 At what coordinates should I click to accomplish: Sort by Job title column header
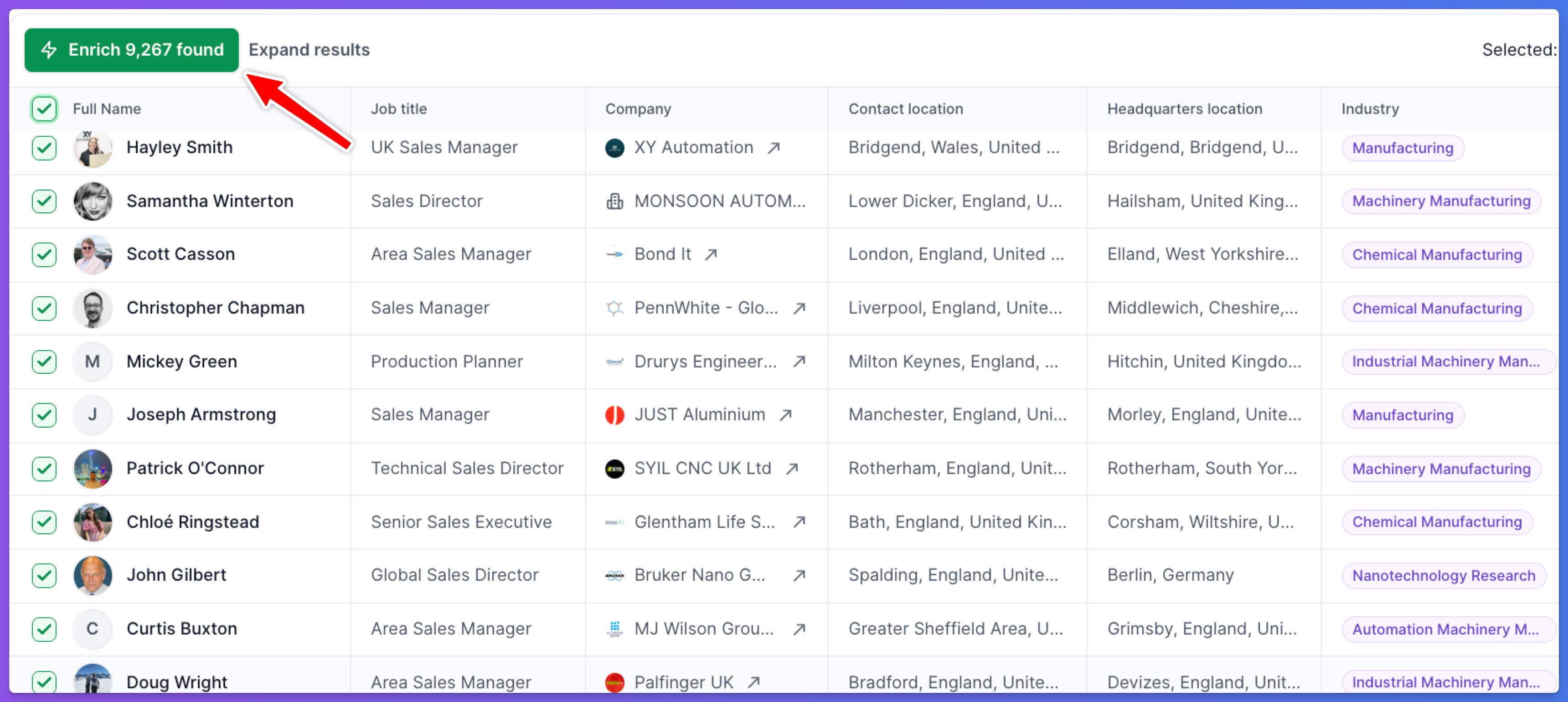[x=399, y=109]
